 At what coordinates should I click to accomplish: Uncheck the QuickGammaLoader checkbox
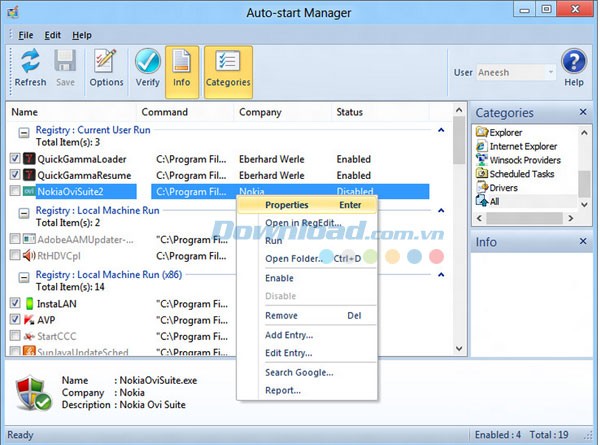coord(15,159)
